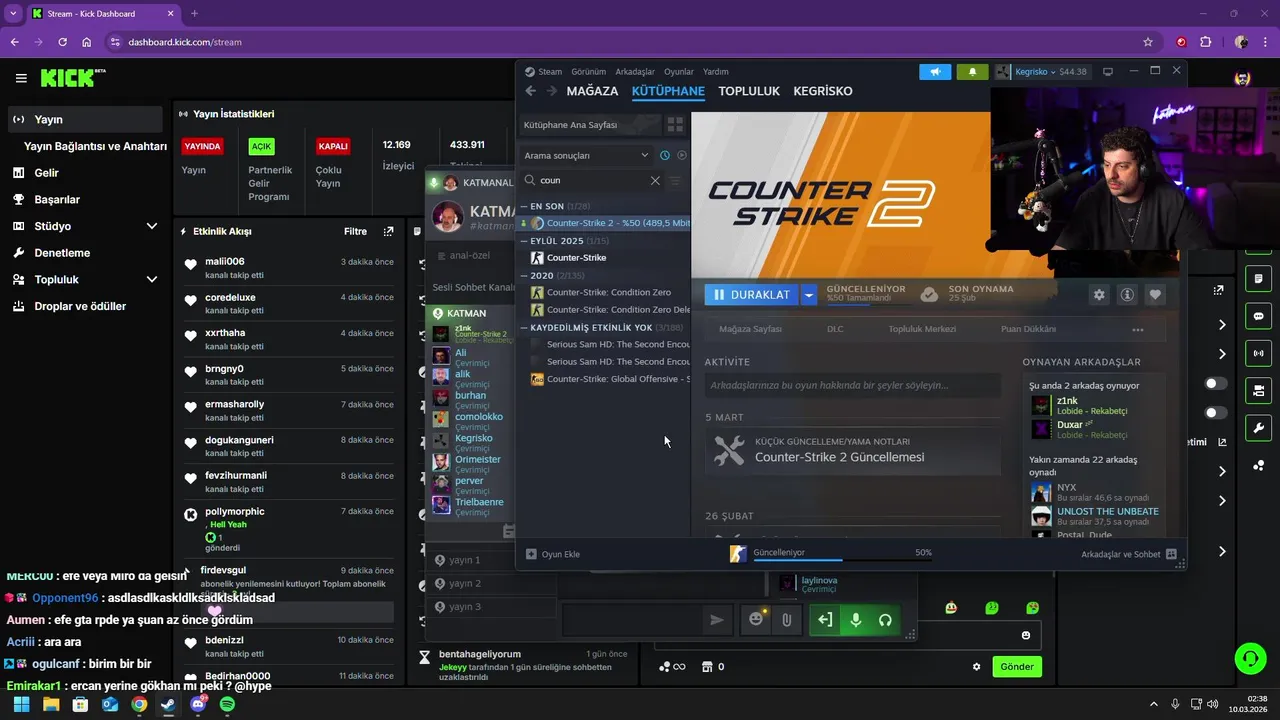Open the Oyunlar menu in Steam

click(x=679, y=72)
